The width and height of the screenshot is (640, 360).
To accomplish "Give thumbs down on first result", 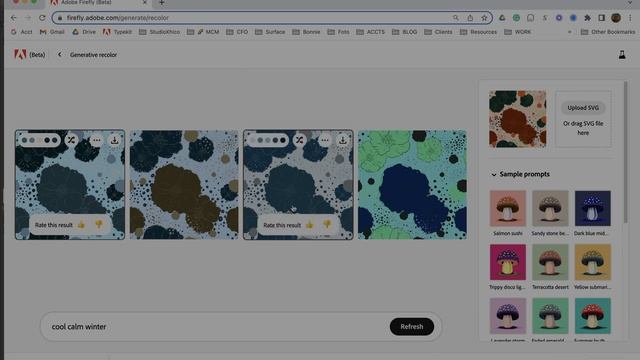I will point(99,224).
